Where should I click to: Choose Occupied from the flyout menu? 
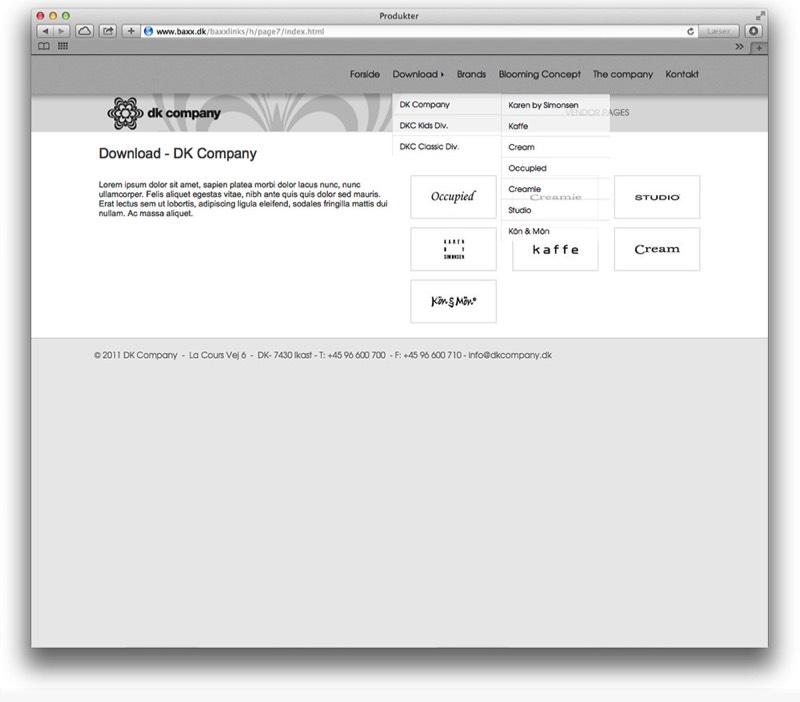(556, 168)
